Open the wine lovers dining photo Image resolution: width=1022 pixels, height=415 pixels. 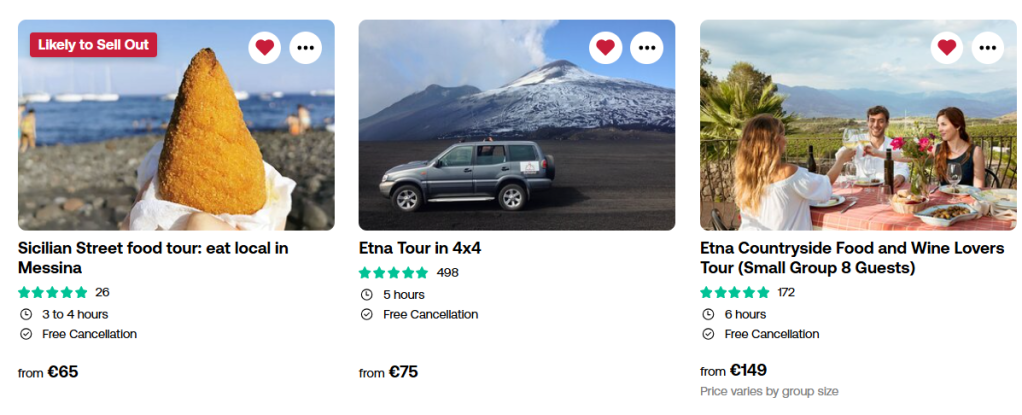click(858, 140)
